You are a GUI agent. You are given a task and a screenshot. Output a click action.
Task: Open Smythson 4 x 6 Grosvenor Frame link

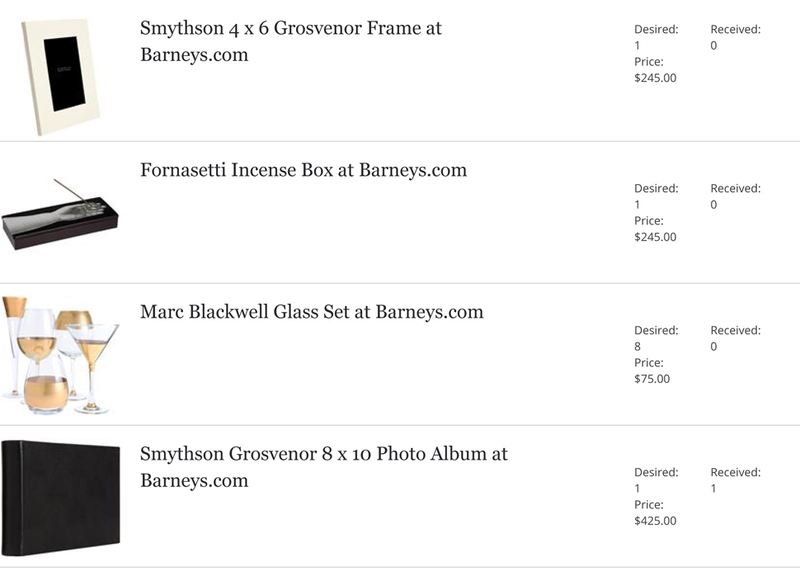(291, 41)
